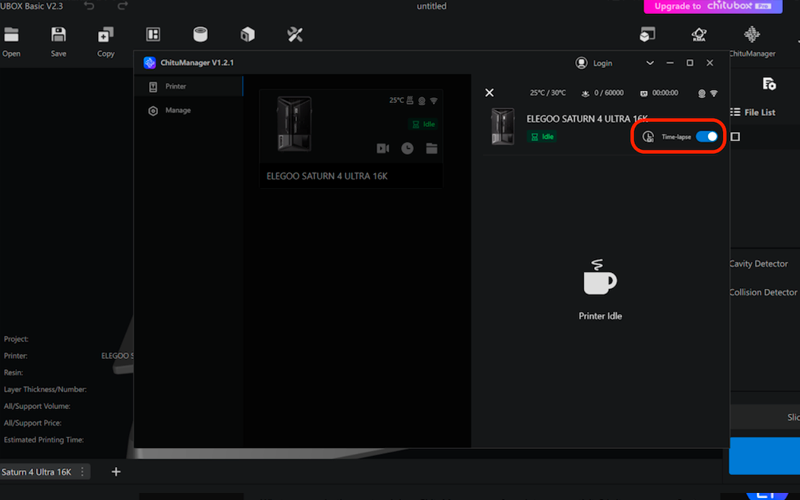This screenshot has width=800, height=500.
Task: Click the Copy icon in toolbar
Action: (106, 35)
